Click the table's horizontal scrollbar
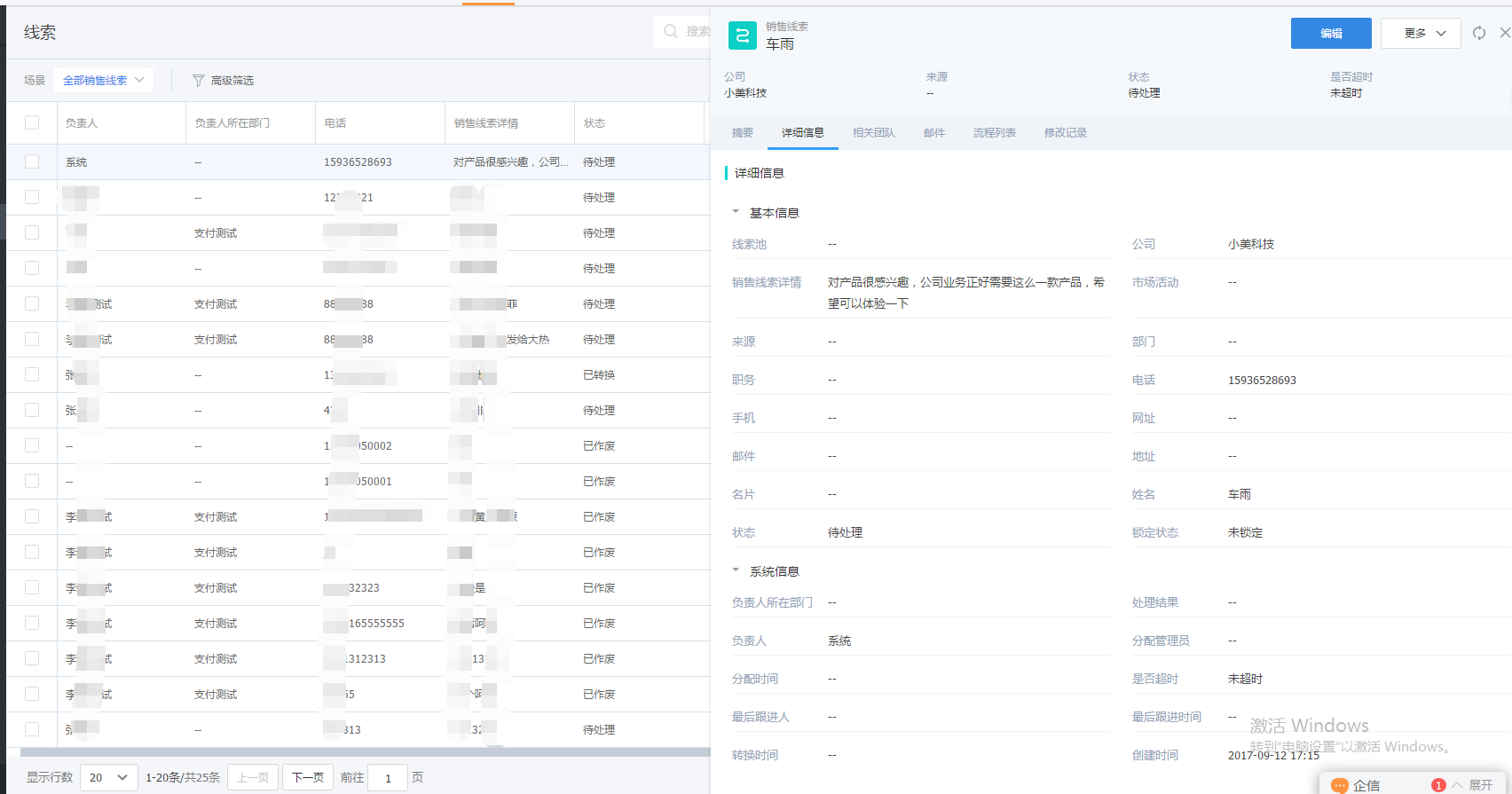 [355, 752]
